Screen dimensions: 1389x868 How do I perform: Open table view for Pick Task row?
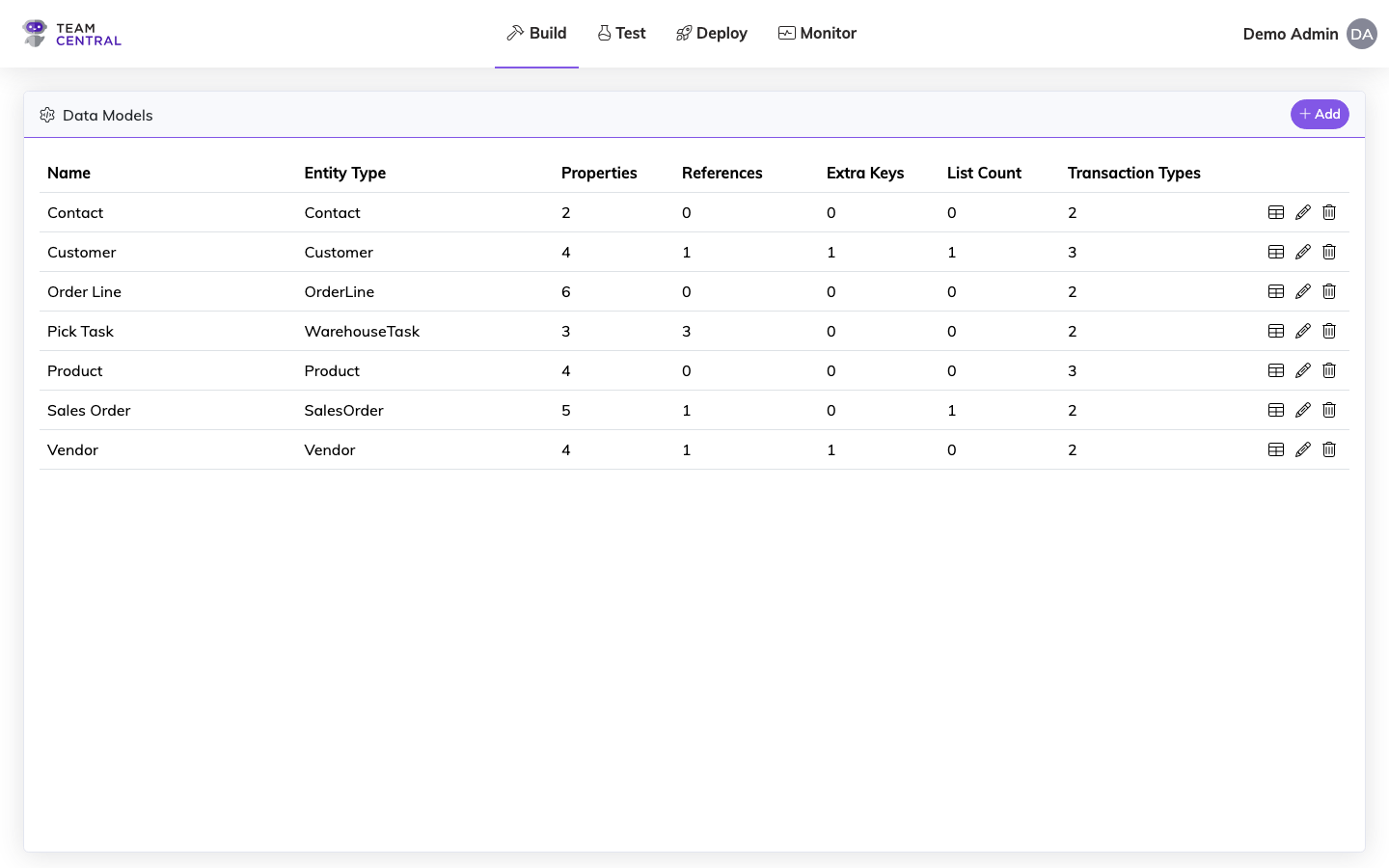tap(1276, 331)
